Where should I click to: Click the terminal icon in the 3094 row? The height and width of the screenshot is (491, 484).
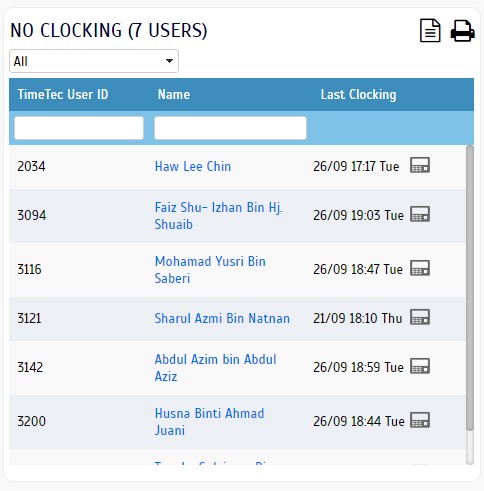(x=420, y=214)
